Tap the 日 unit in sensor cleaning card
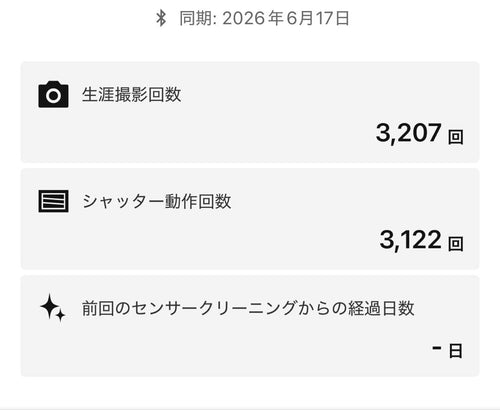Screen dimensions: 500x410 coord(456,351)
